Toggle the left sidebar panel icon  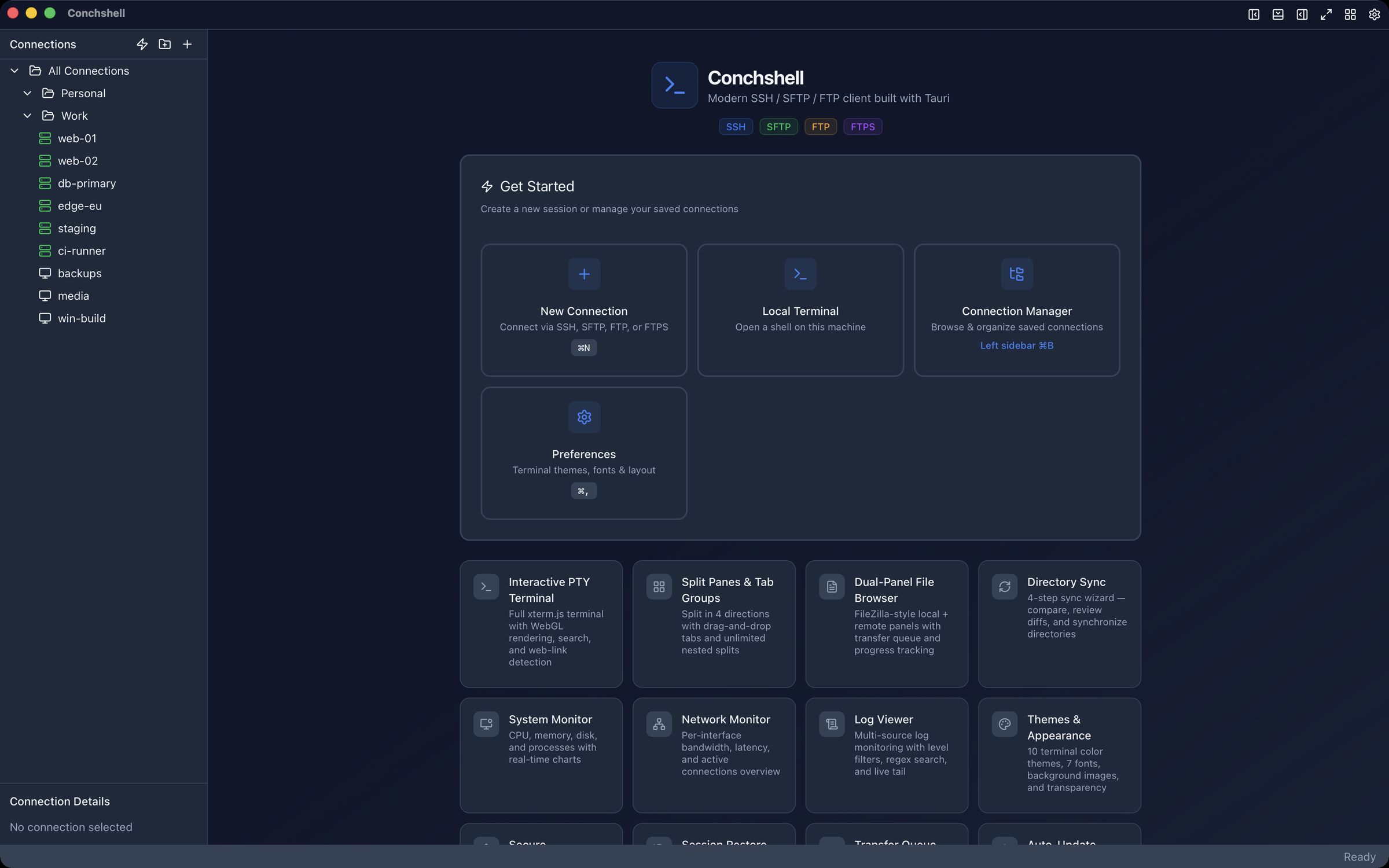click(1254, 14)
